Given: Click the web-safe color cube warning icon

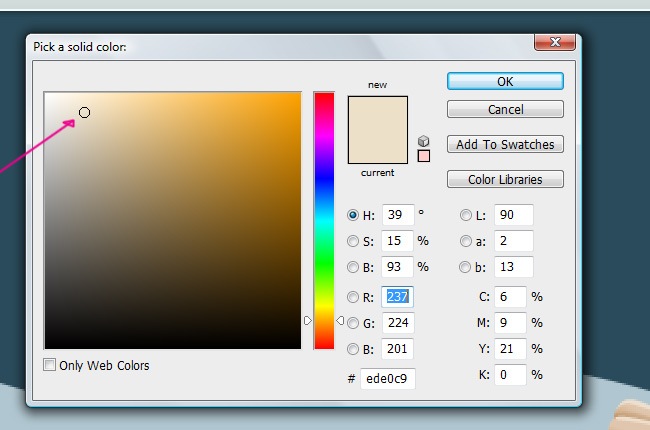Looking at the screenshot, I should click(x=424, y=141).
